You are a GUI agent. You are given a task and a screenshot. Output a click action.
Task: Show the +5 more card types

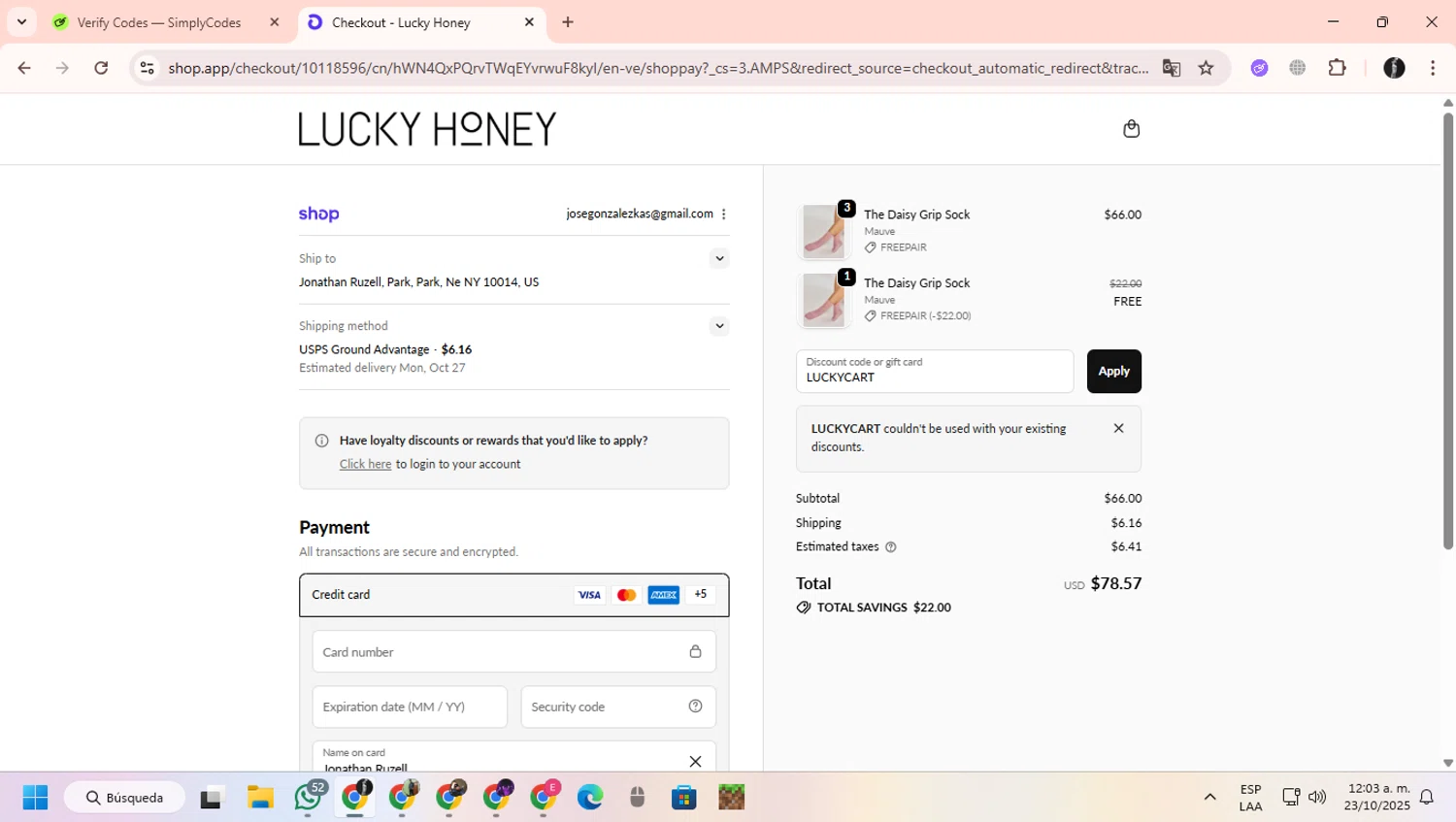click(x=701, y=595)
